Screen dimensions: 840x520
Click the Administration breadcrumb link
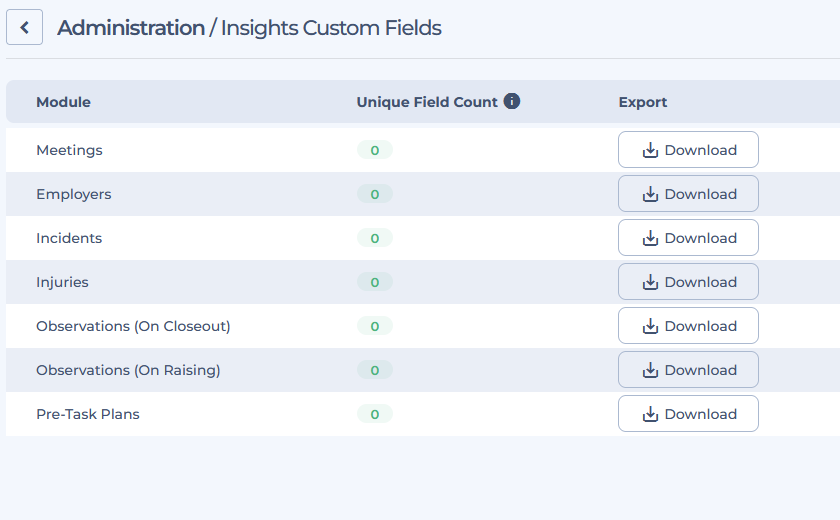[x=131, y=28]
